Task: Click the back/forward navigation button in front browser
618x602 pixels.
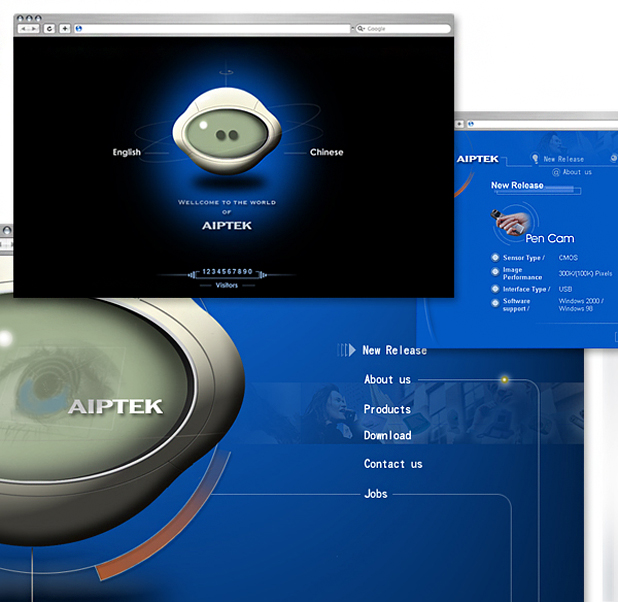Action: 29,29
